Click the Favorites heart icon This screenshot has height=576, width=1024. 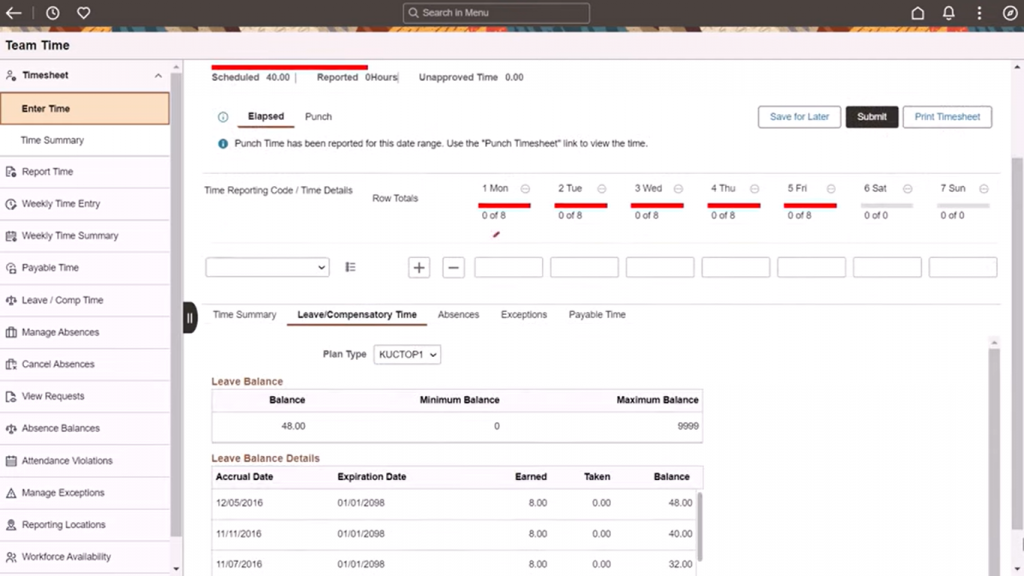pos(83,13)
